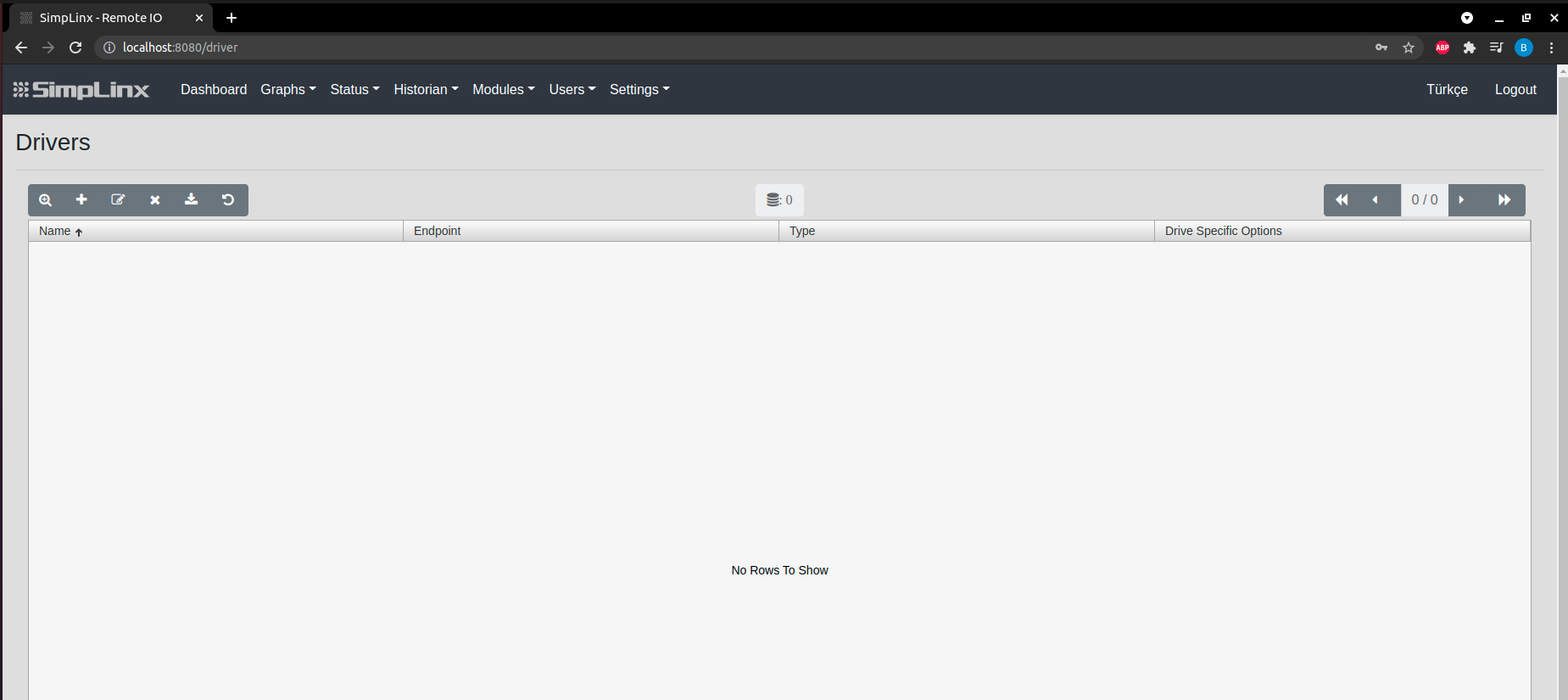Log out of SimpLinx

point(1515,89)
